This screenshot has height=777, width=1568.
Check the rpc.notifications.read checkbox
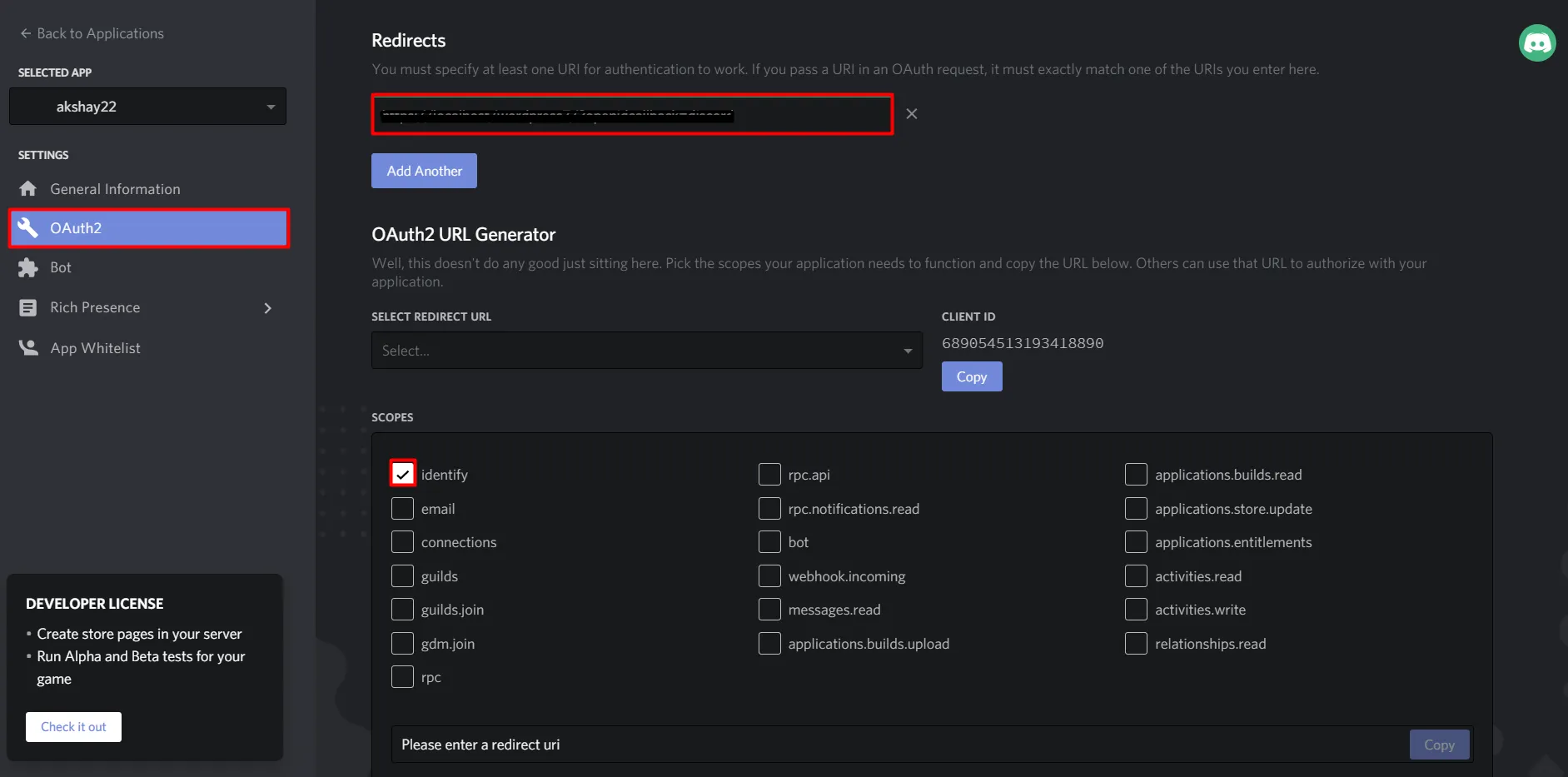(769, 508)
